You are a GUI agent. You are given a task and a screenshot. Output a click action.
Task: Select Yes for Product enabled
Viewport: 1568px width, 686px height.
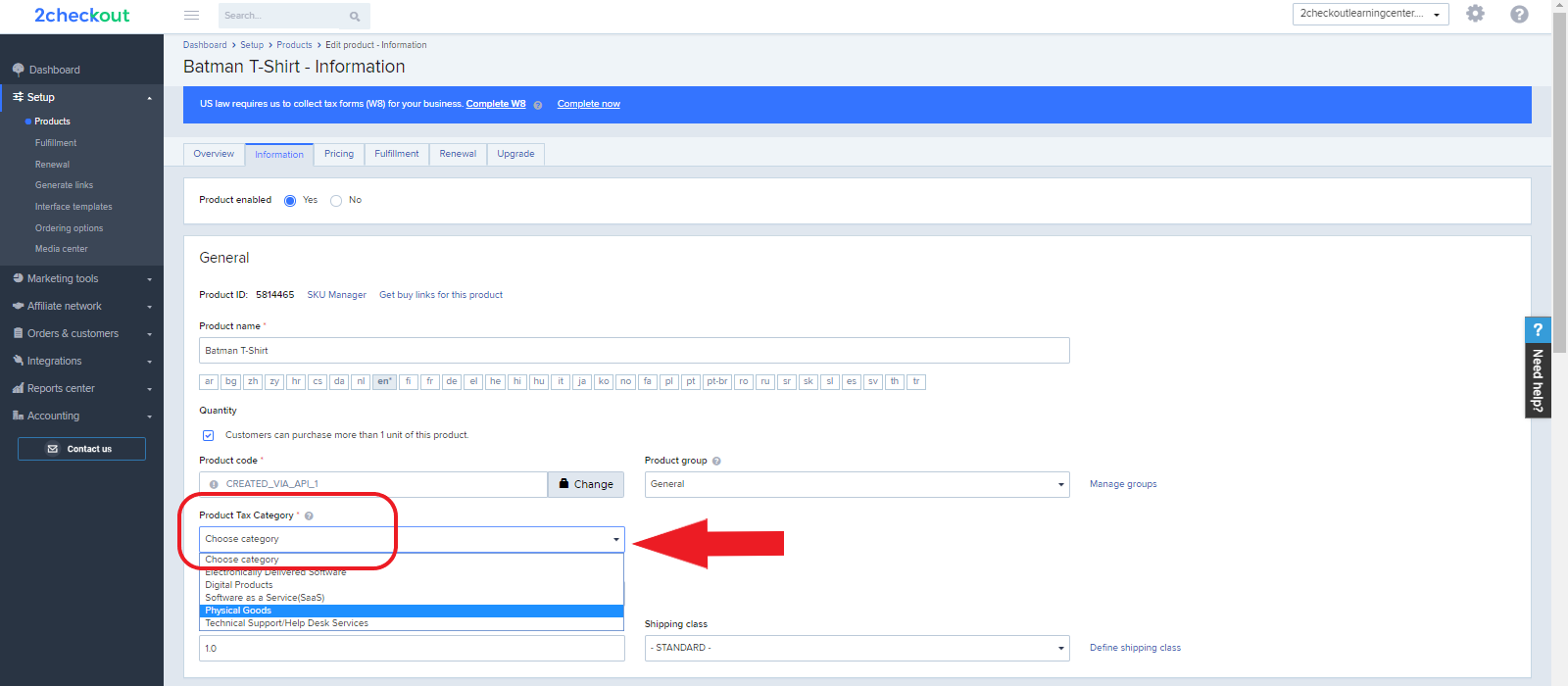290,201
